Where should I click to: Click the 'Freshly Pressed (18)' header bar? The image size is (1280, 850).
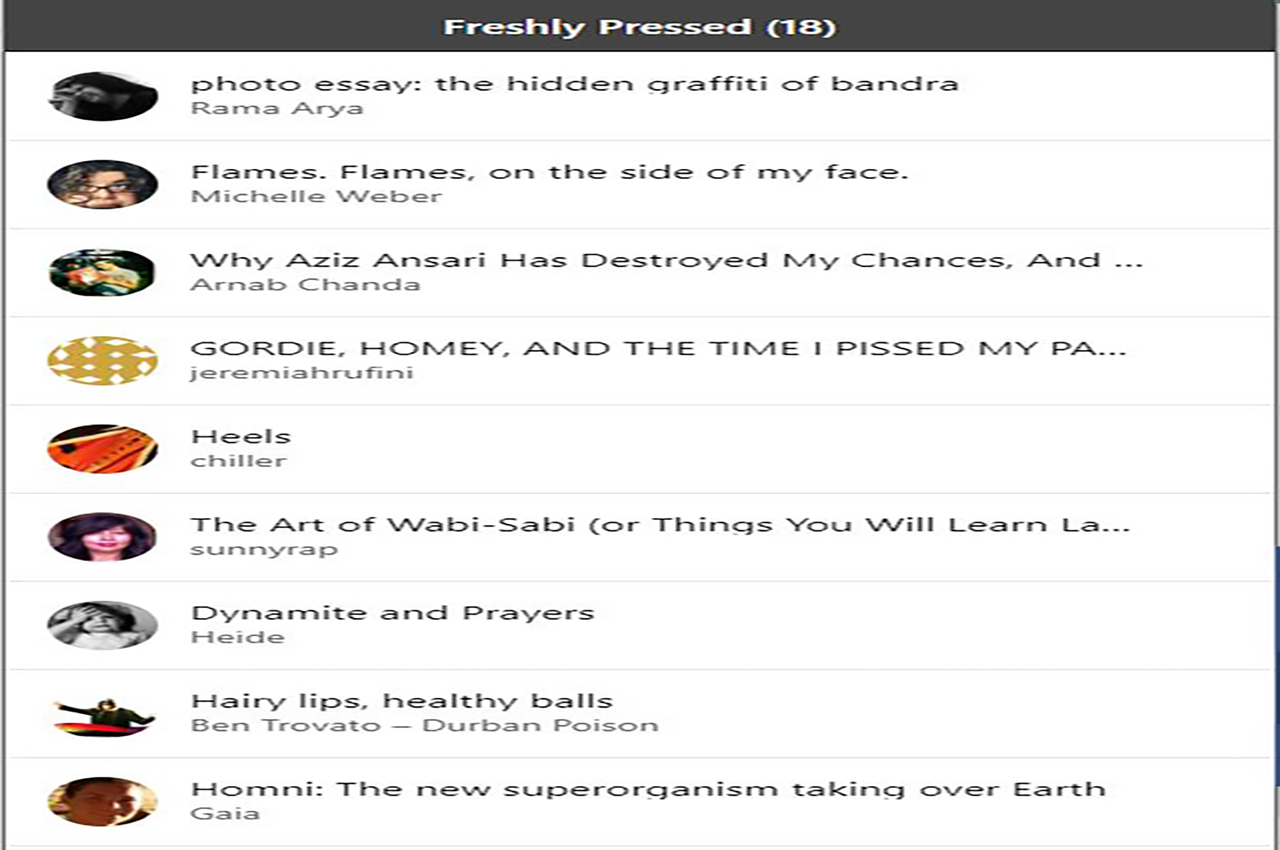[640, 26]
